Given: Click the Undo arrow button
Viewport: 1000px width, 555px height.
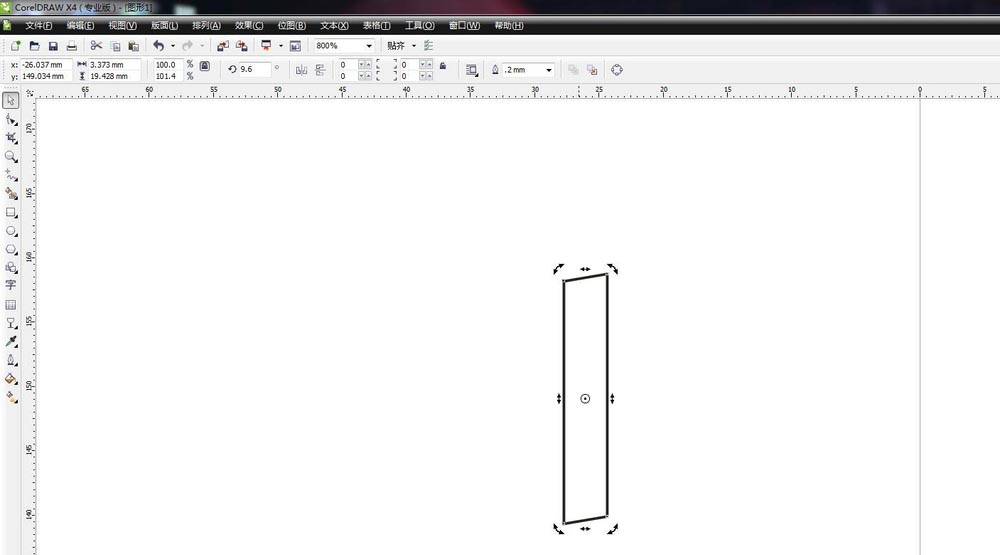Looking at the screenshot, I should pyautogui.click(x=158, y=46).
